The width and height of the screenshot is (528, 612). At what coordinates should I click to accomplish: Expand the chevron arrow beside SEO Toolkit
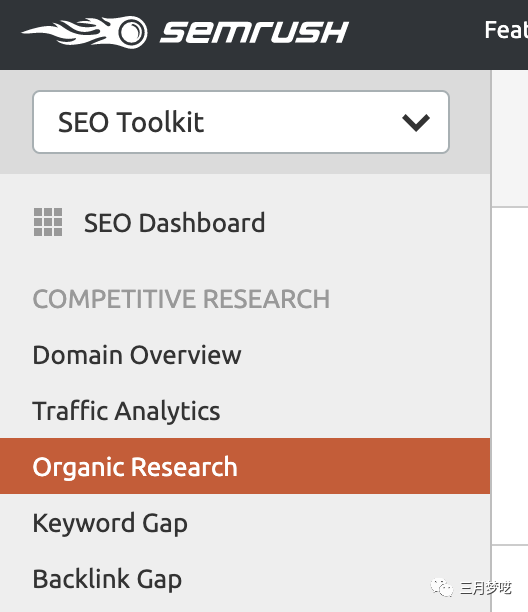[416, 123]
